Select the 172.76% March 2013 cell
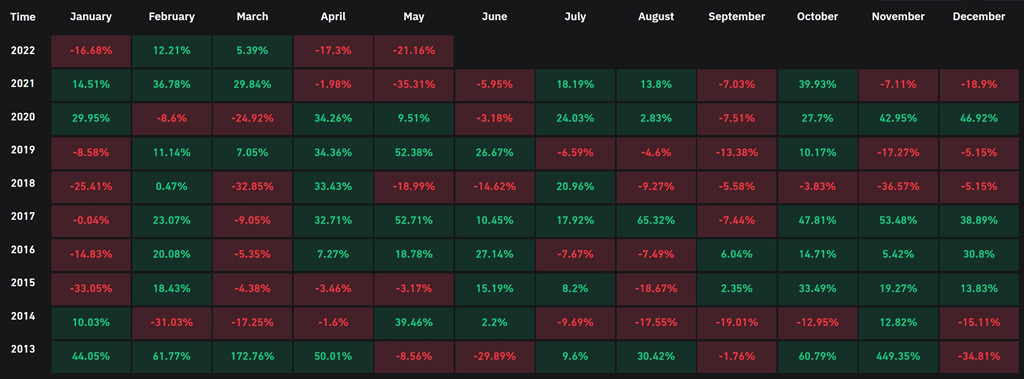The width and height of the screenshot is (1024, 379). pyautogui.click(x=252, y=357)
